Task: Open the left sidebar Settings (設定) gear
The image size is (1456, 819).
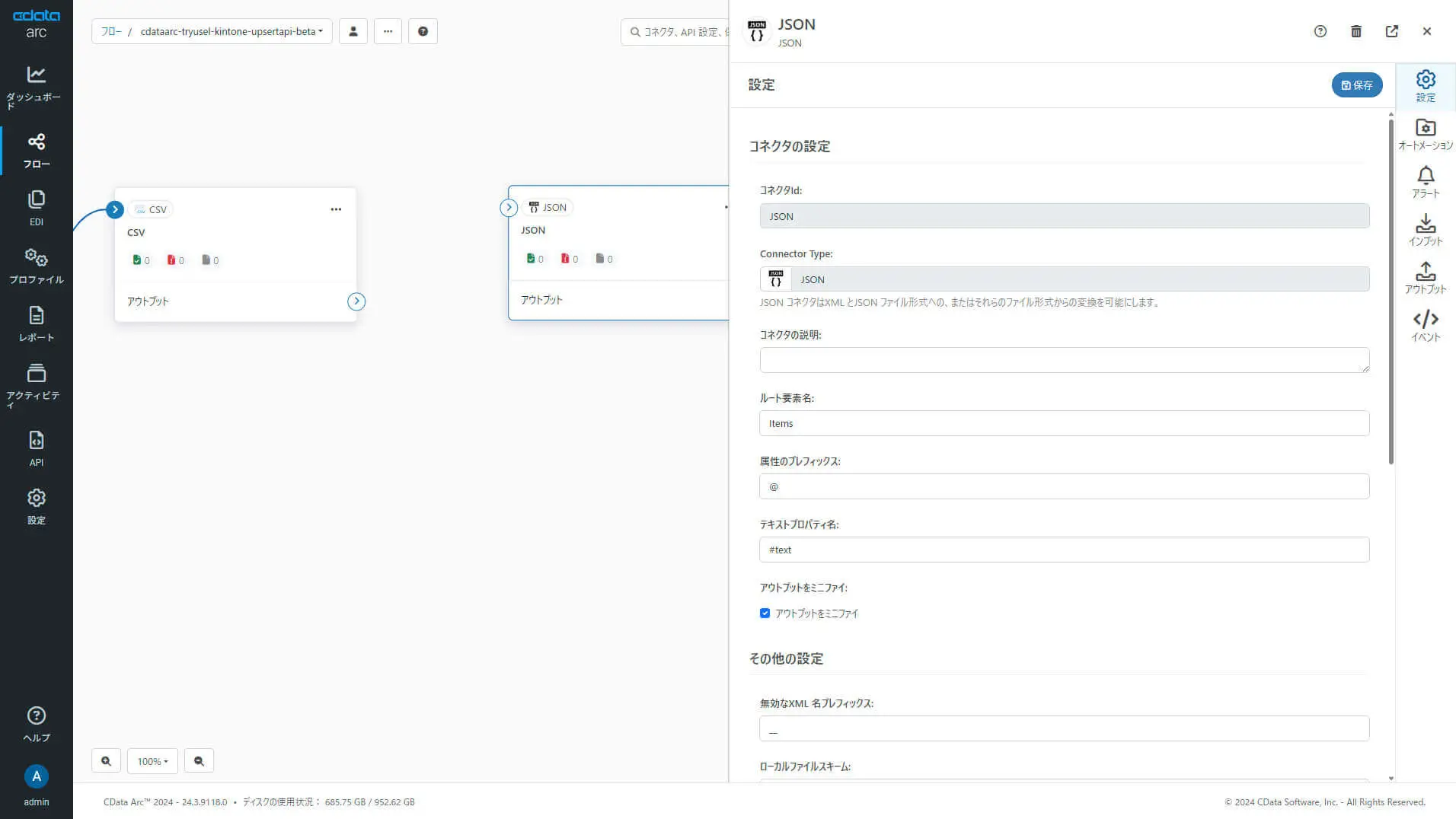Action: point(36,507)
